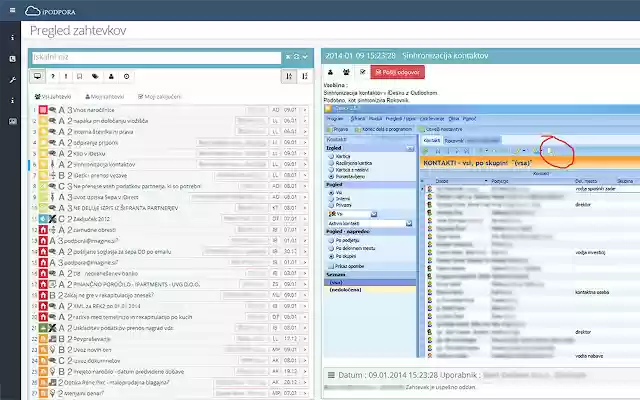
Task: Expand the 'Povpraševanje' row arrow
Action: coord(304,339)
